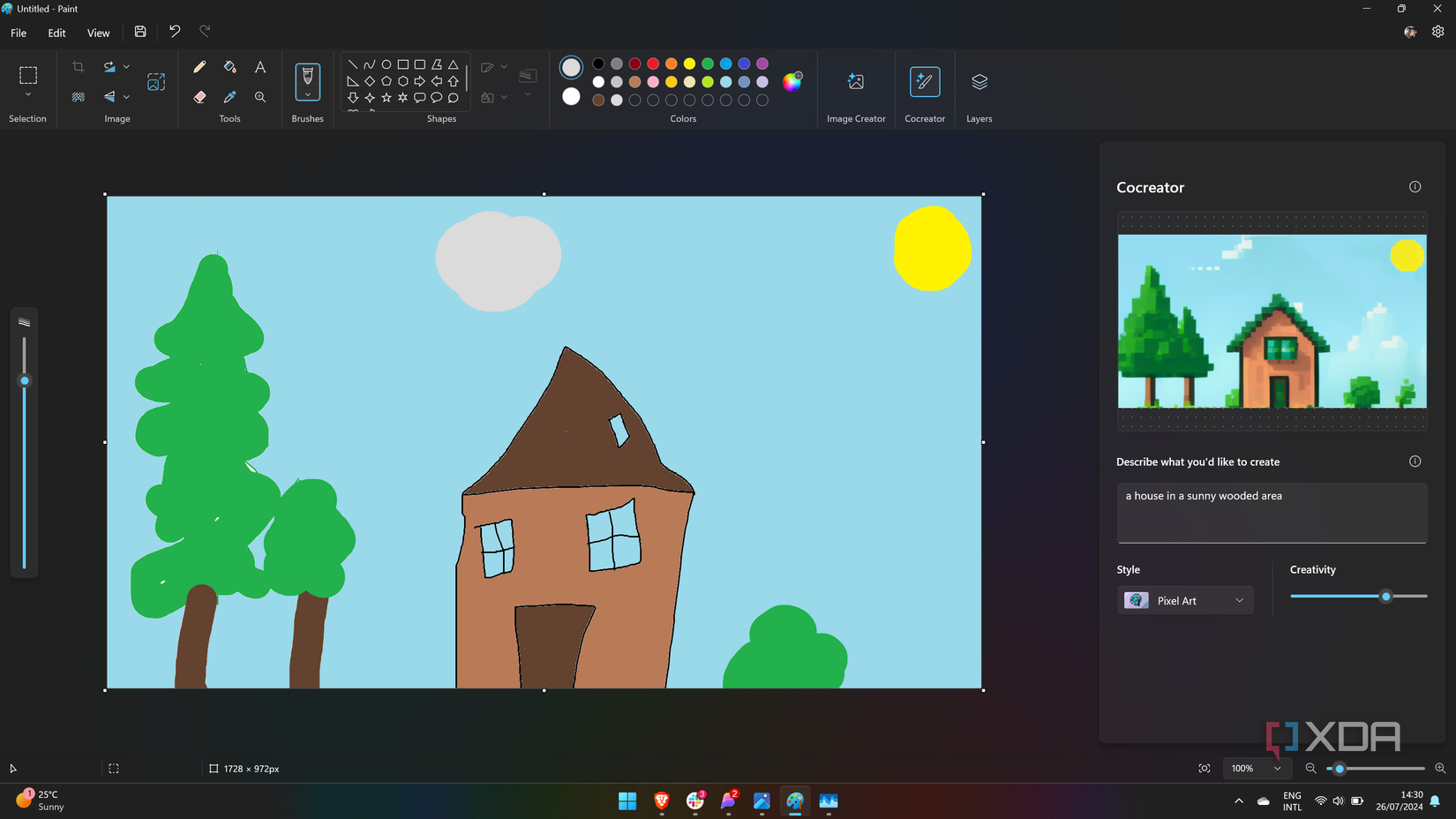Save the current drawing
Image resolution: width=1456 pixels, height=819 pixels.
click(x=139, y=32)
